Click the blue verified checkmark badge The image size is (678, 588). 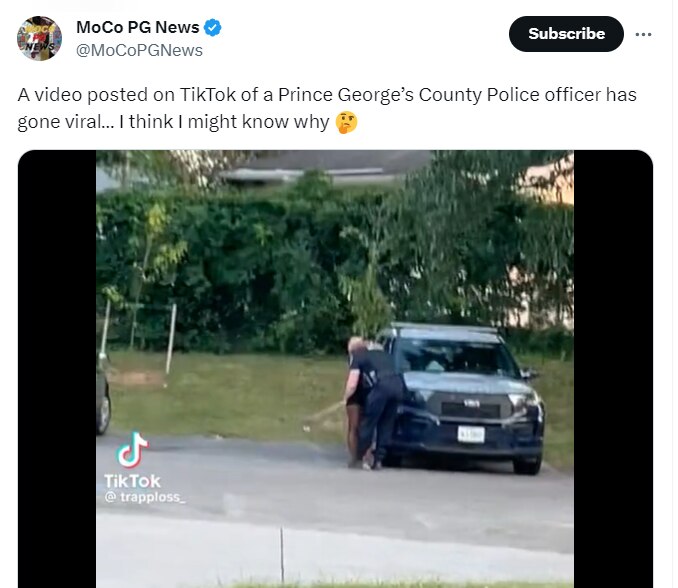(x=212, y=27)
